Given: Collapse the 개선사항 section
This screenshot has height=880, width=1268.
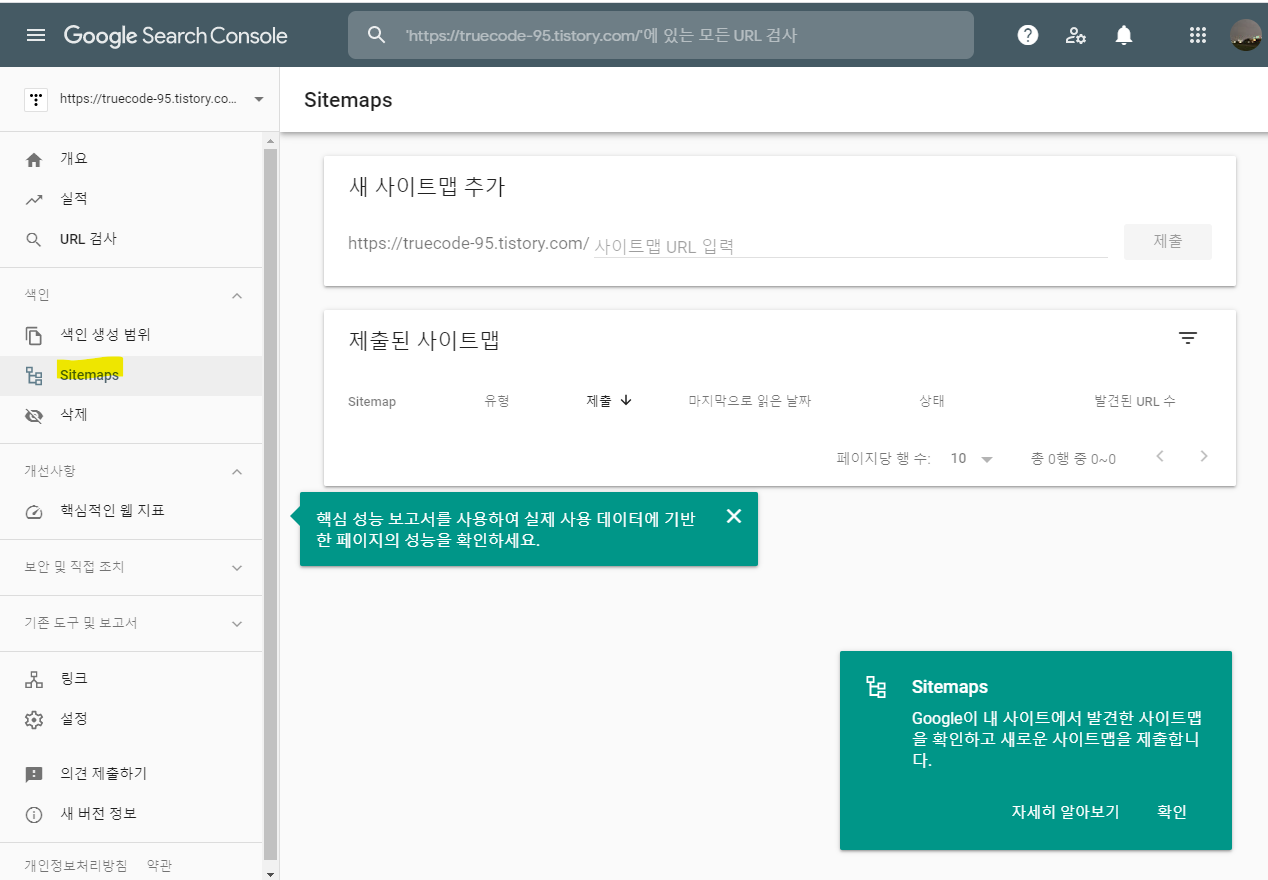Looking at the screenshot, I should [237, 471].
